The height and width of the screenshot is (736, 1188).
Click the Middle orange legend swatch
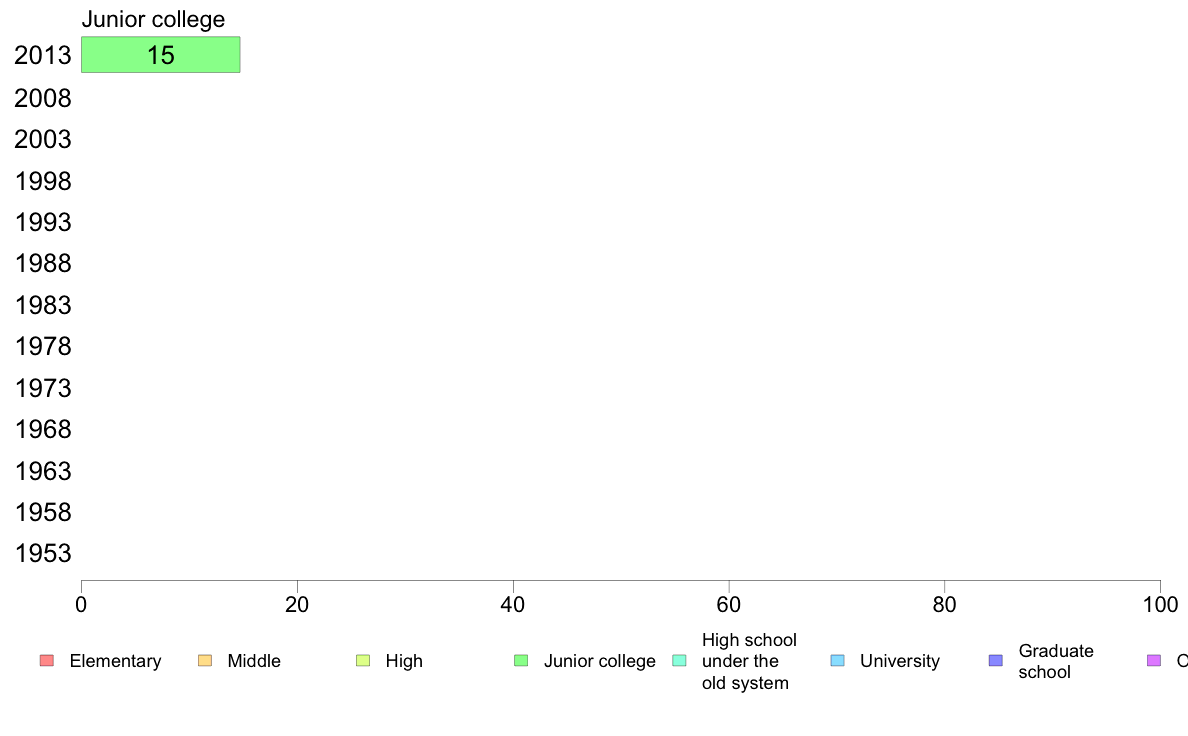click(205, 661)
